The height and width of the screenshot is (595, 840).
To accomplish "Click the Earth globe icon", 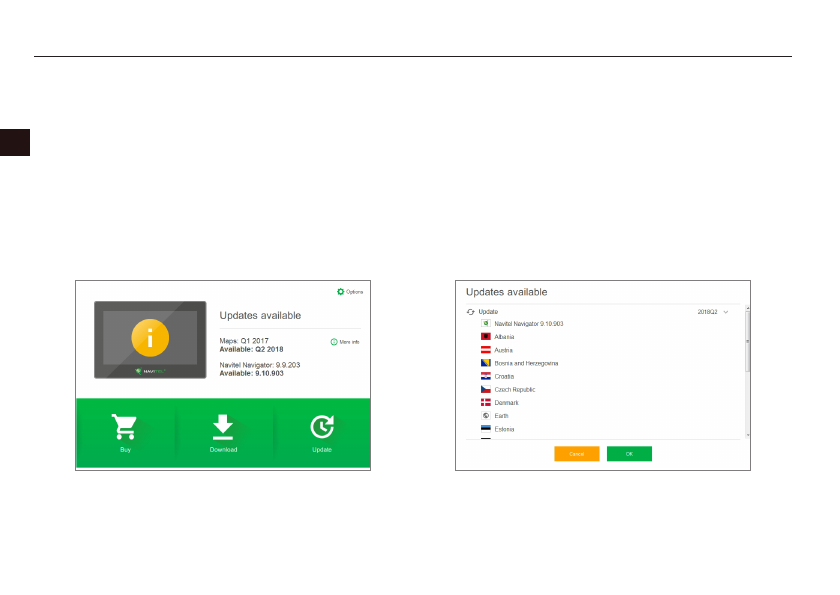I will (x=485, y=416).
